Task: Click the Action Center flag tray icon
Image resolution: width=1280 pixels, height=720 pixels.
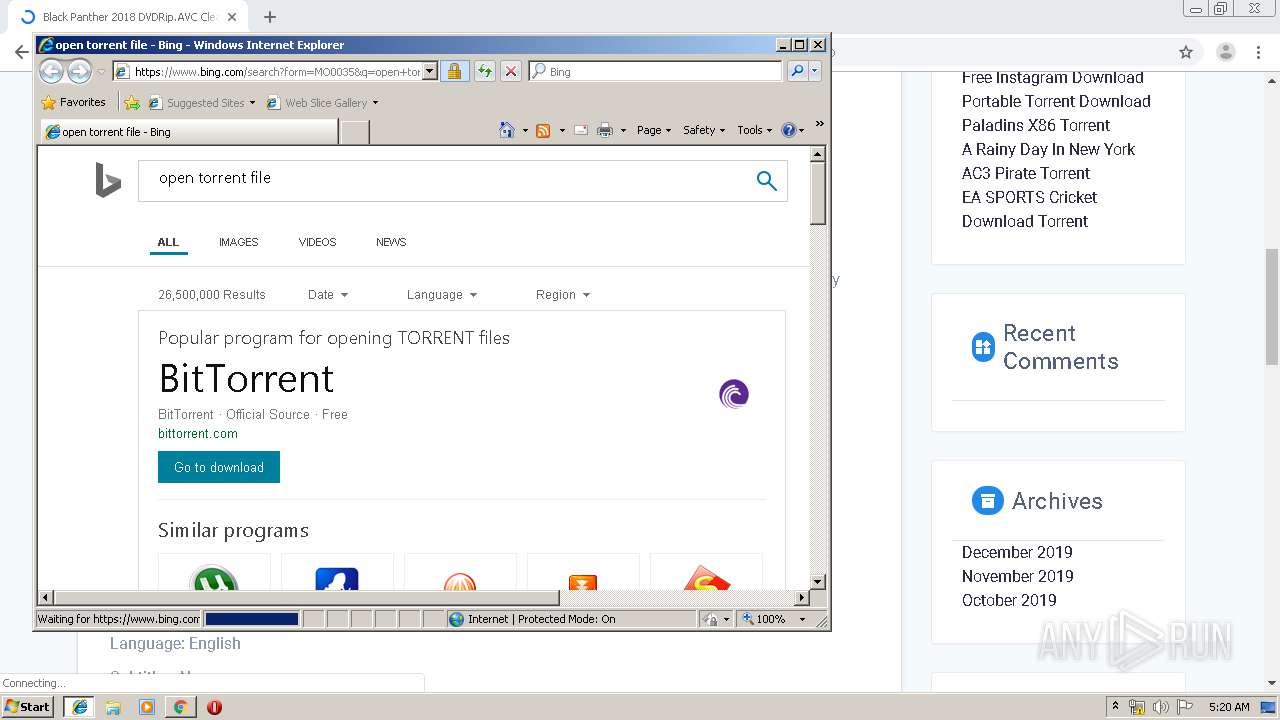Action: click(x=1185, y=707)
